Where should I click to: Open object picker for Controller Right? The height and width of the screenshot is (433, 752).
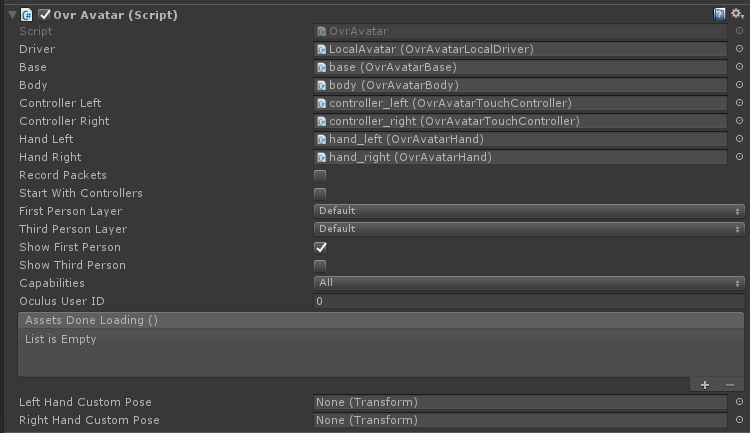739,121
